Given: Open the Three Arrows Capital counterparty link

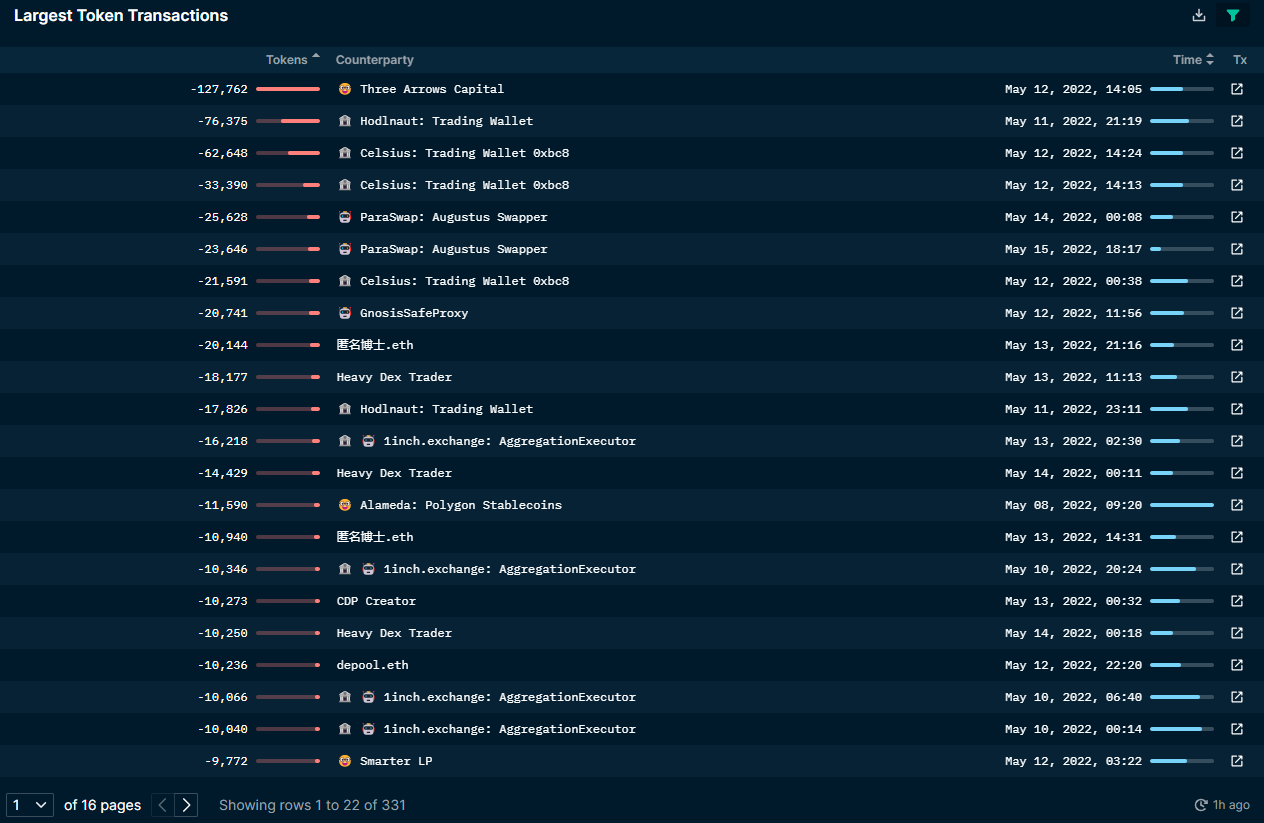Looking at the screenshot, I should tap(432, 89).
